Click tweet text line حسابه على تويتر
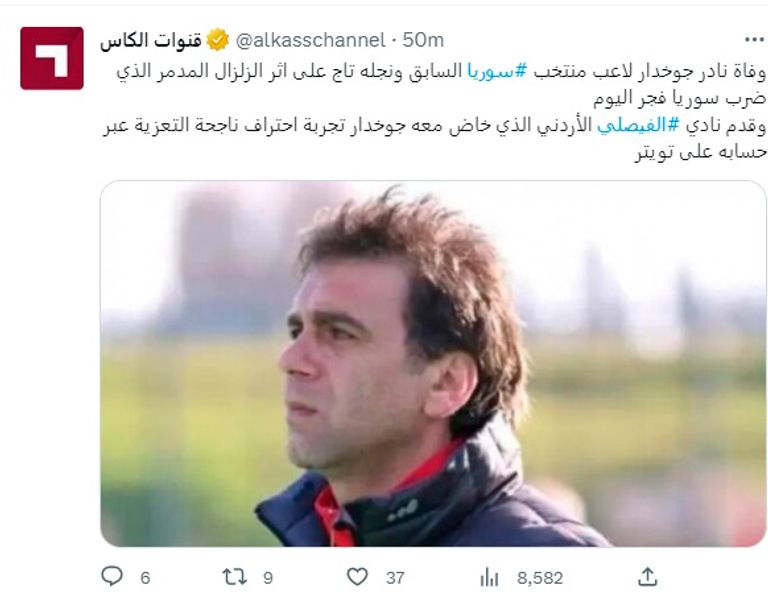The width and height of the screenshot is (768, 602). click(x=700, y=152)
